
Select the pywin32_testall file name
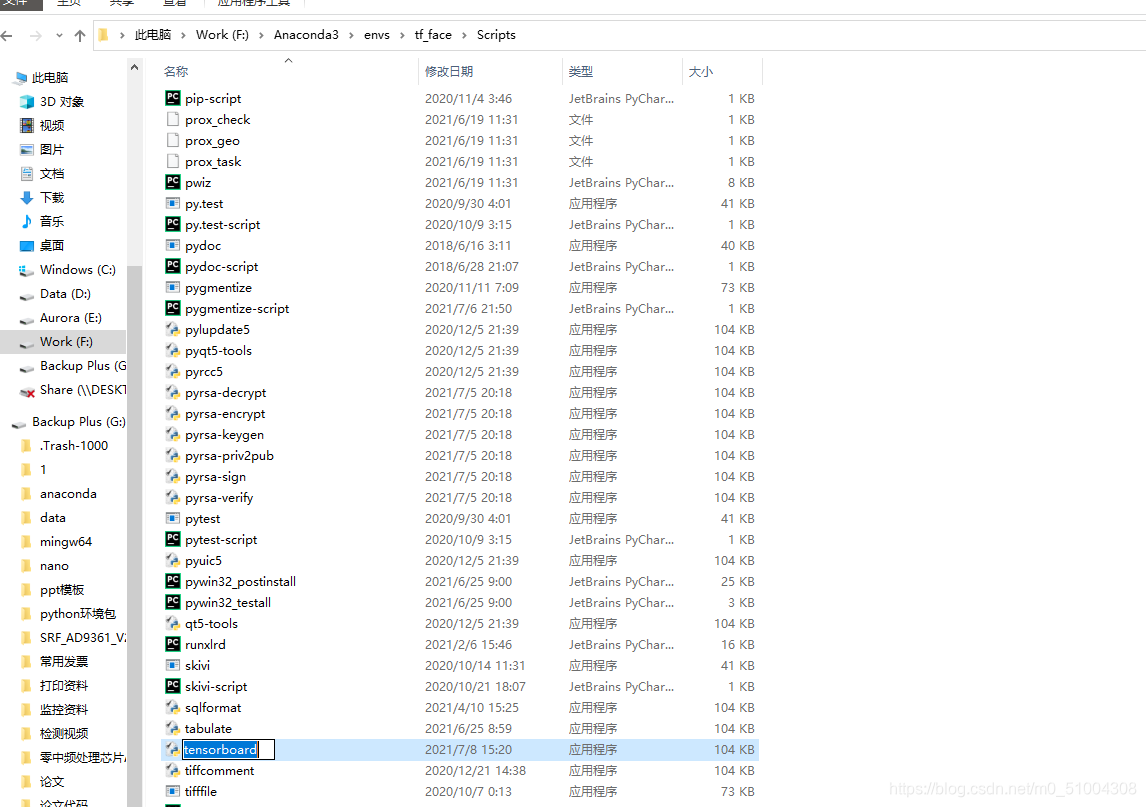point(228,602)
